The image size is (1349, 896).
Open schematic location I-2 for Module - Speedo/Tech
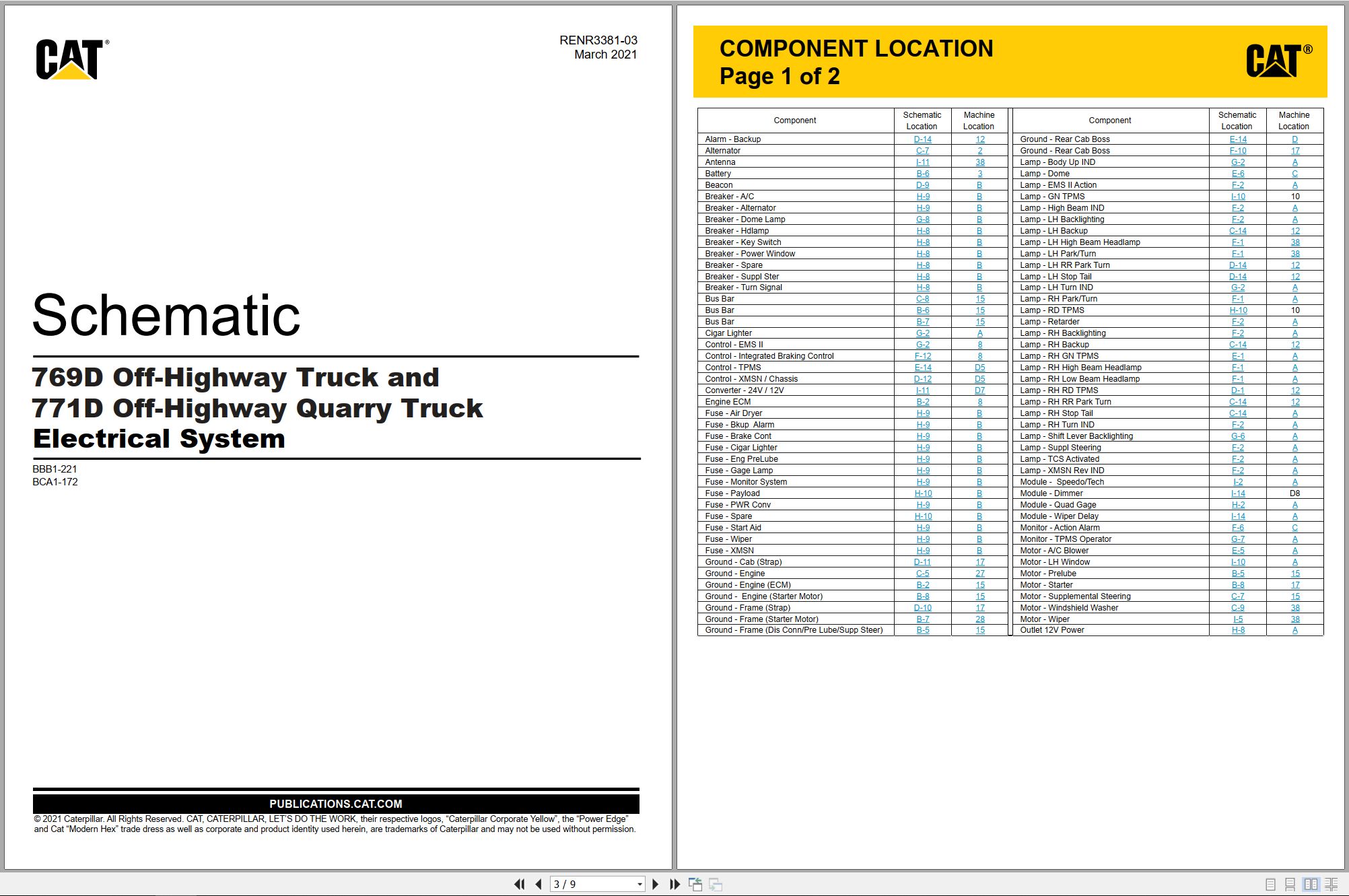[x=1237, y=482]
